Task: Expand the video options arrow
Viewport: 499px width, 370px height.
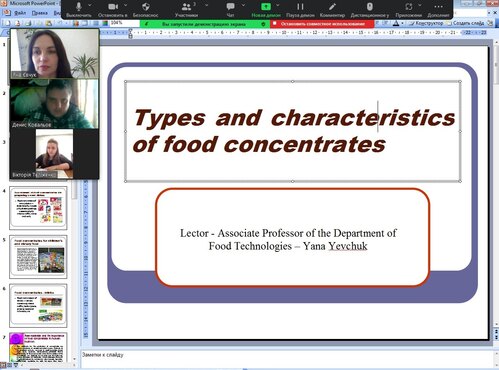Action: pyautogui.click(x=126, y=5)
